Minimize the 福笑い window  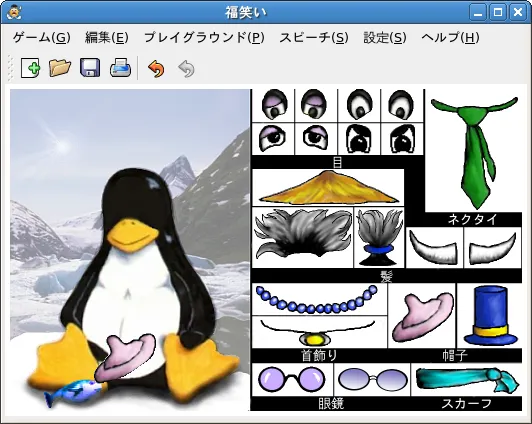478,13
